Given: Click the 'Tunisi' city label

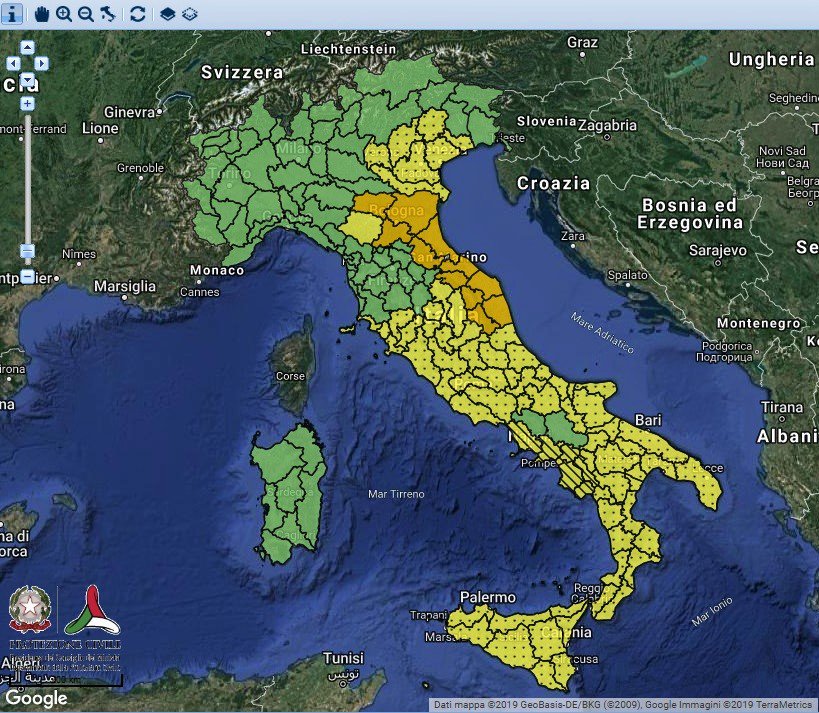Looking at the screenshot, I should 343,658.
